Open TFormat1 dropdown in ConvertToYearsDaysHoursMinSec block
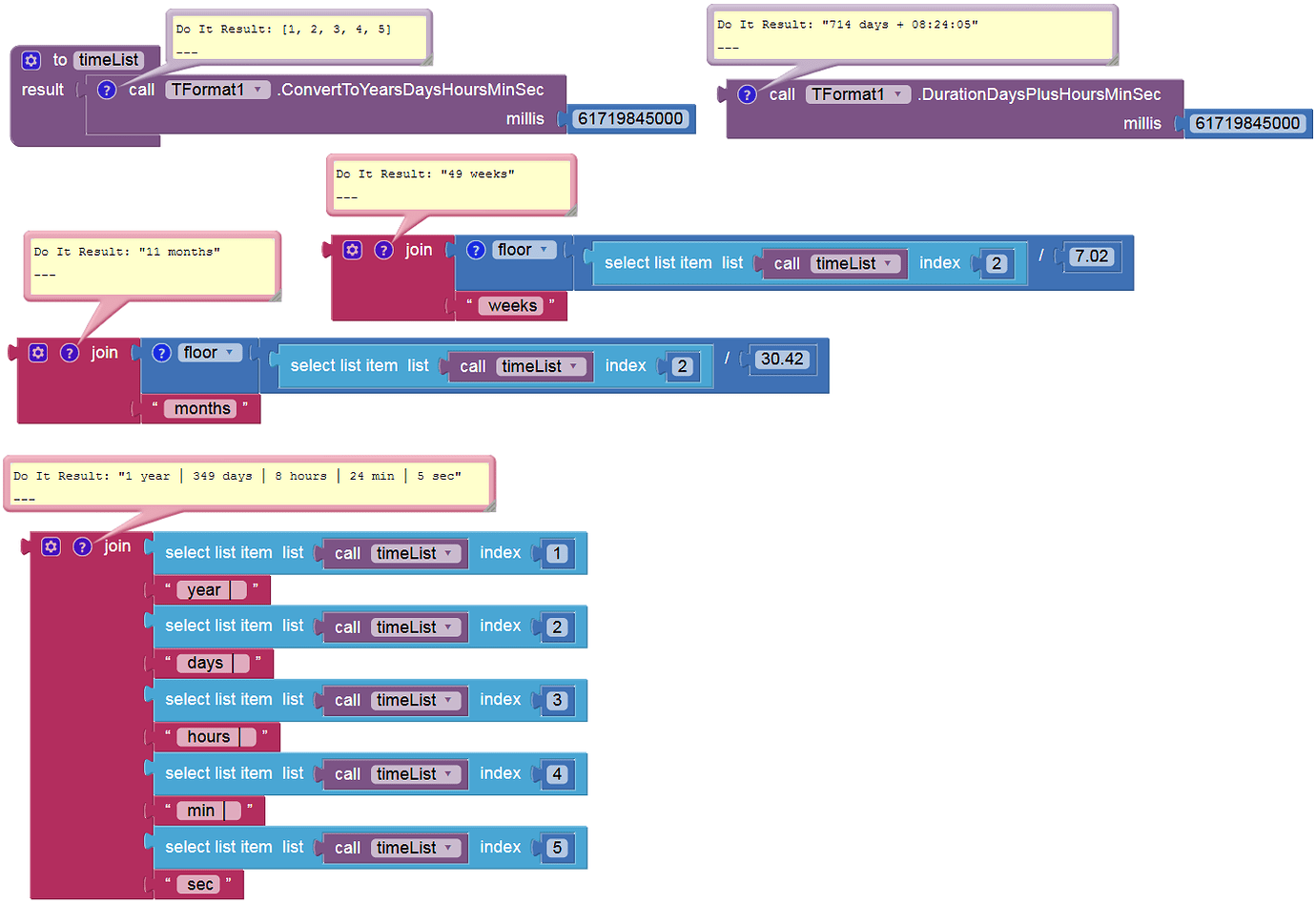Image resolution: width=1316 pixels, height=904 pixels. [217, 90]
